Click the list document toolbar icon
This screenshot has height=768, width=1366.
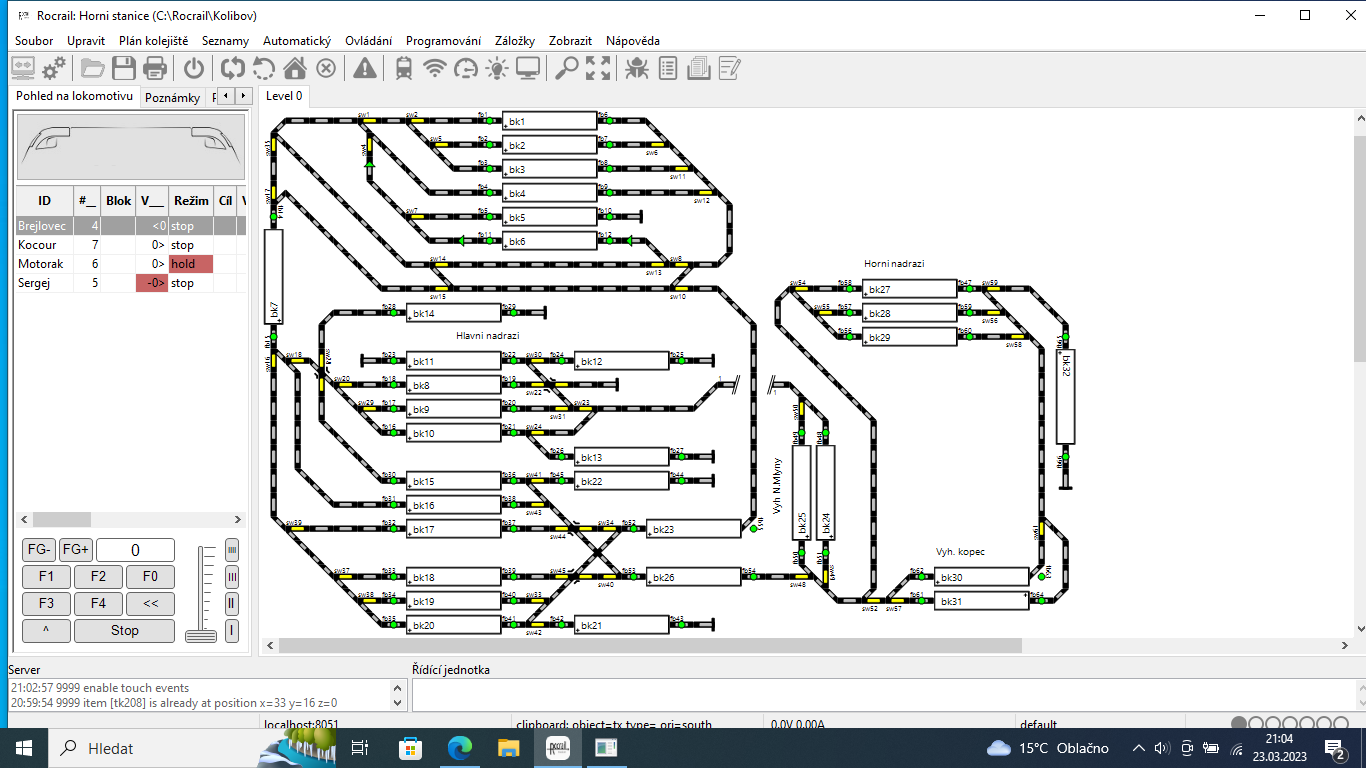(x=668, y=68)
